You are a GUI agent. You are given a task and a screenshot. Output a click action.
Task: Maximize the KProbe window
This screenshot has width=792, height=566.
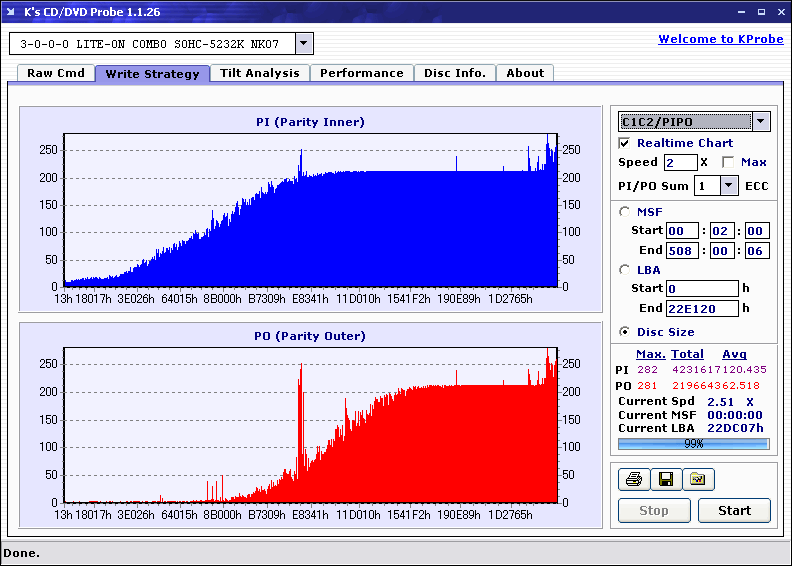click(x=761, y=12)
